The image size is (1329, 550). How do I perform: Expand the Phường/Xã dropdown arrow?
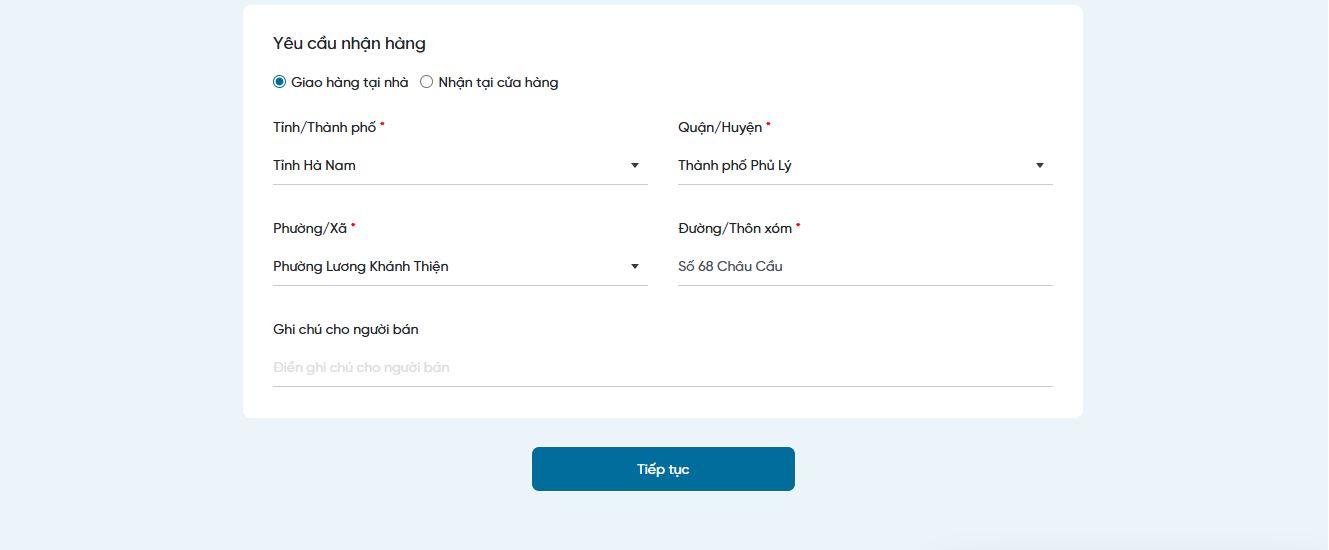(634, 266)
